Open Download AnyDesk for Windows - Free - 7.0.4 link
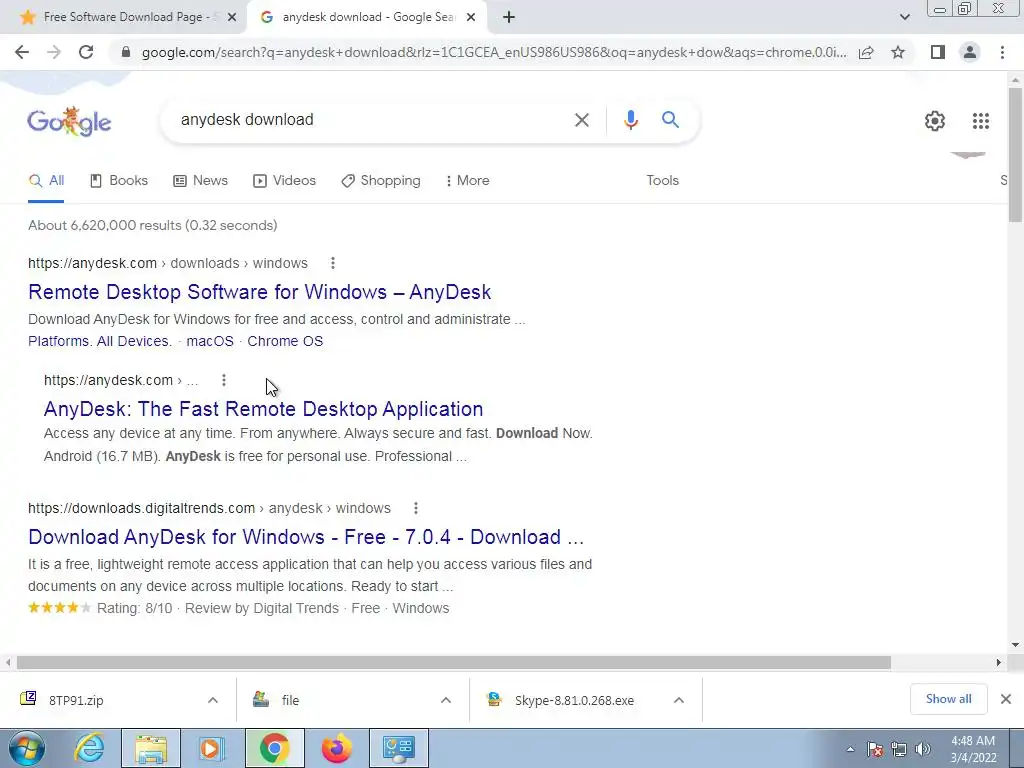1024x768 pixels. pyautogui.click(x=306, y=537)
